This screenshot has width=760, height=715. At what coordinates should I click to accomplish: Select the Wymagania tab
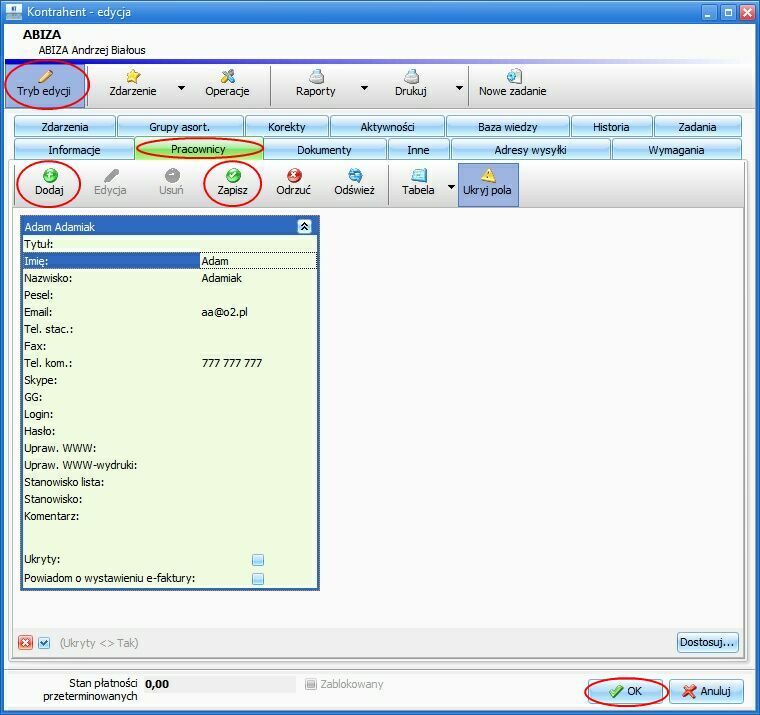[677, 150]
